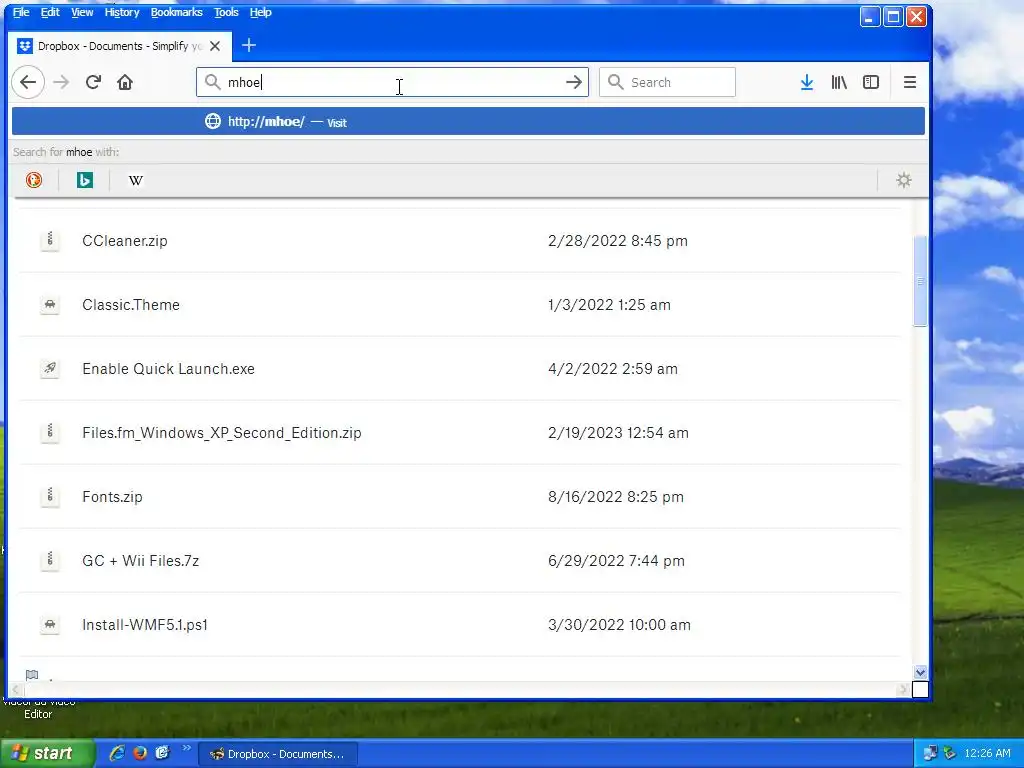Click the network tray icon
1024x768 pixels.
[x=931, y=753]
